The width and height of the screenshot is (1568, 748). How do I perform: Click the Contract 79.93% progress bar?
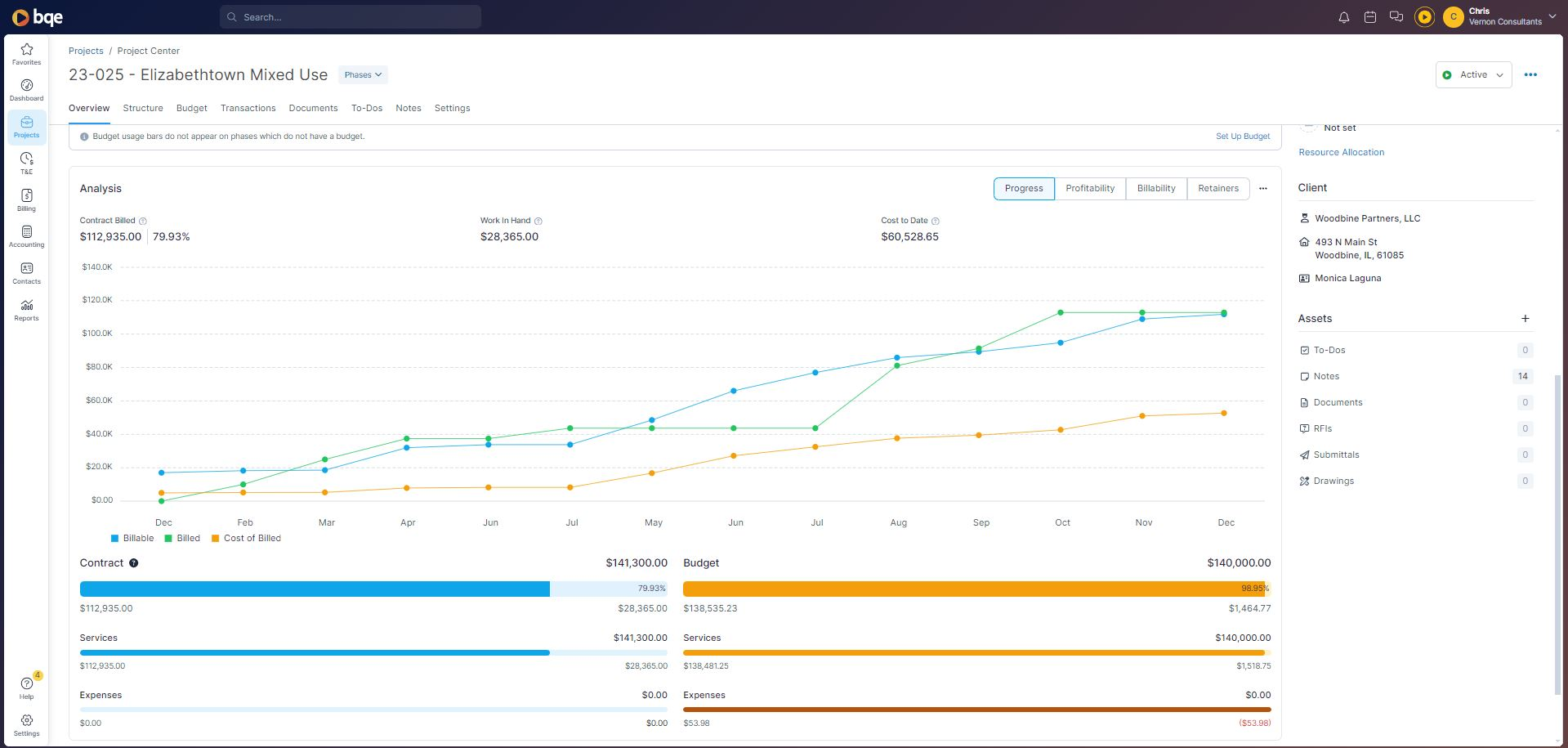click(x=373, y=589)
